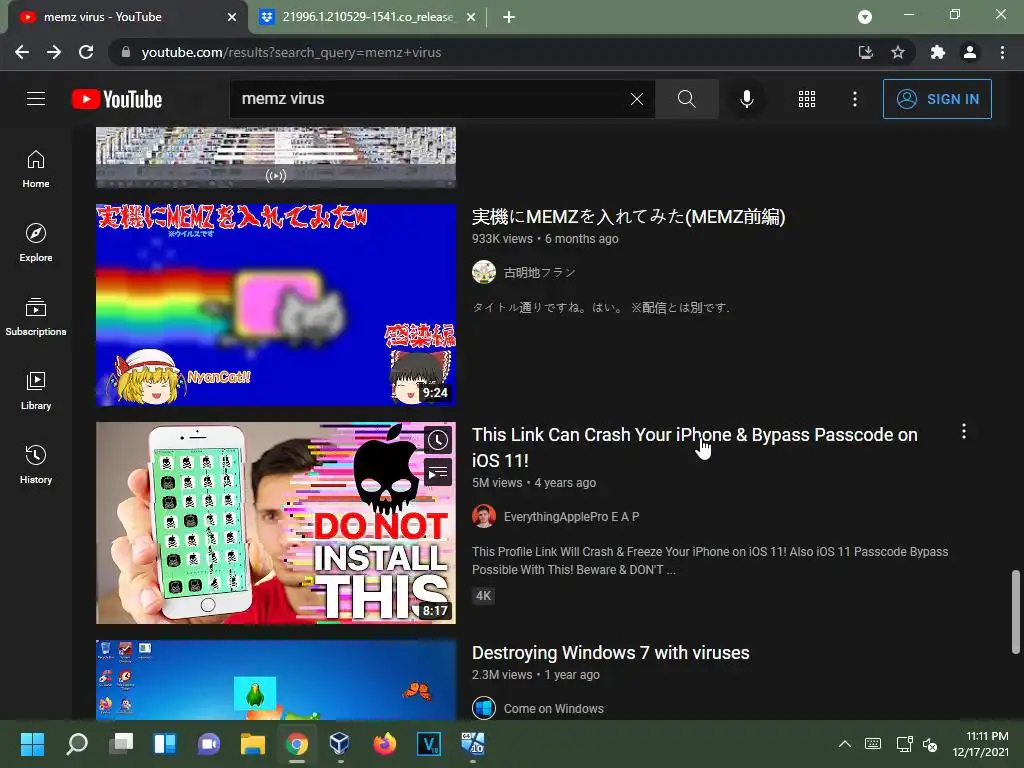Switch to the 21996.1.210529-1541.co_release tab
1024x768 pixels.
click(368, 17)
